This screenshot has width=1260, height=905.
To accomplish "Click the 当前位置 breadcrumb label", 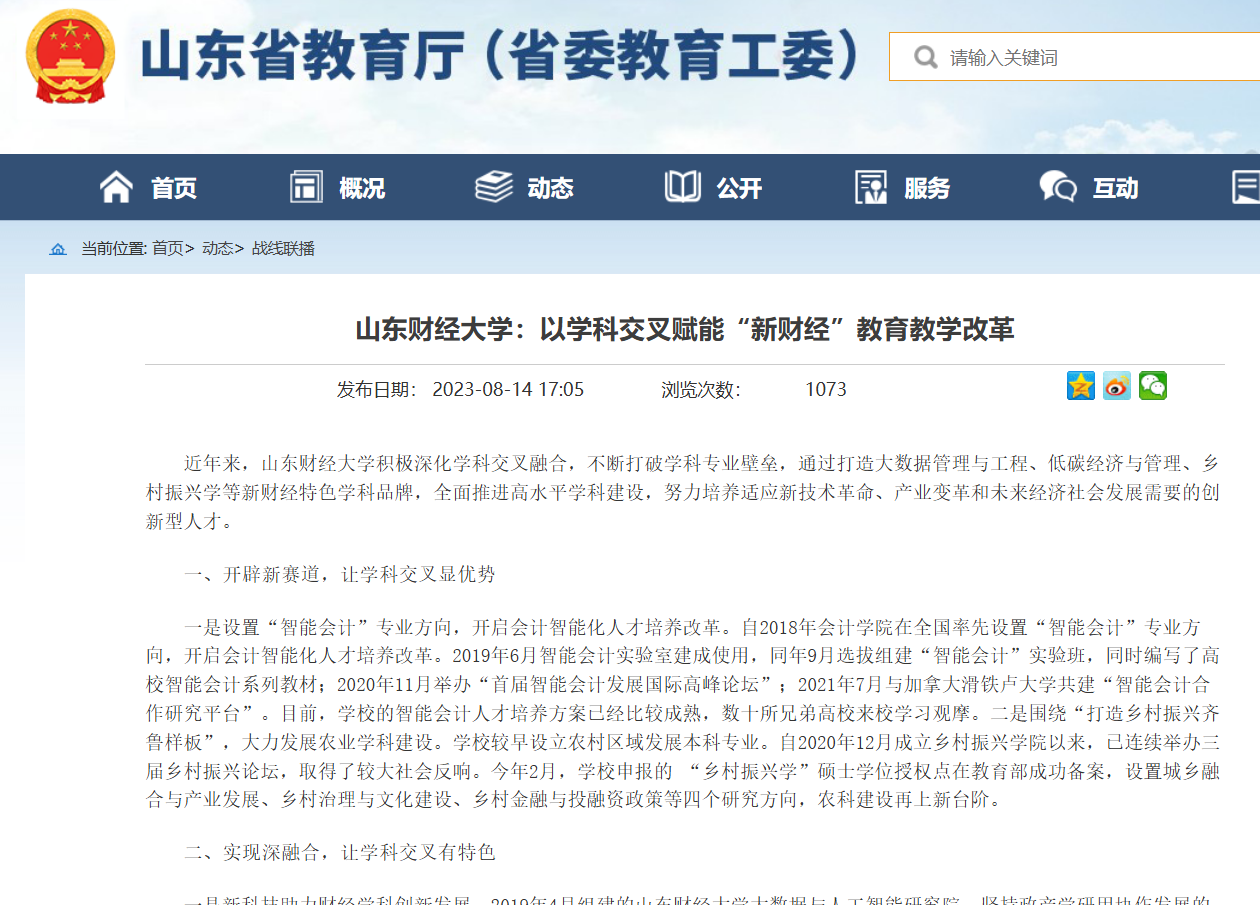I will (114, 249).
